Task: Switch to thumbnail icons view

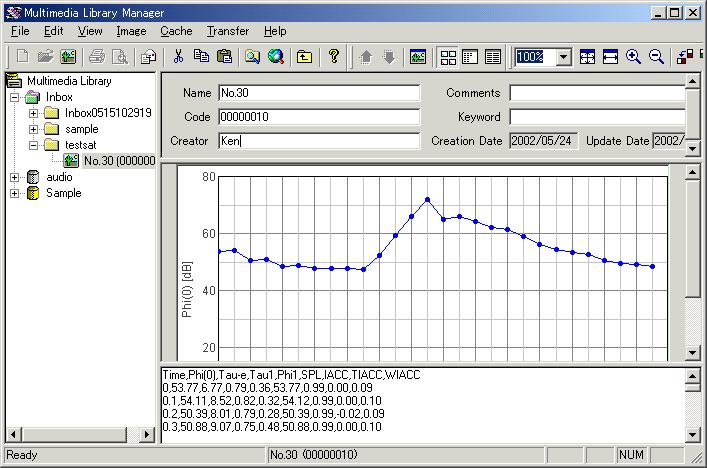Action: point(448,57)
